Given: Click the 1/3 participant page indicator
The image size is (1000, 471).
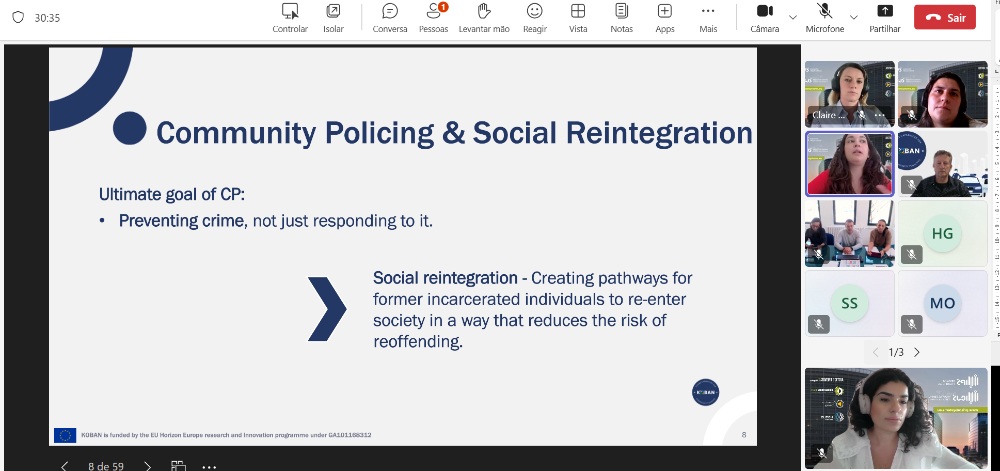Looking at the screenshot, I should (x=896, y=352).
